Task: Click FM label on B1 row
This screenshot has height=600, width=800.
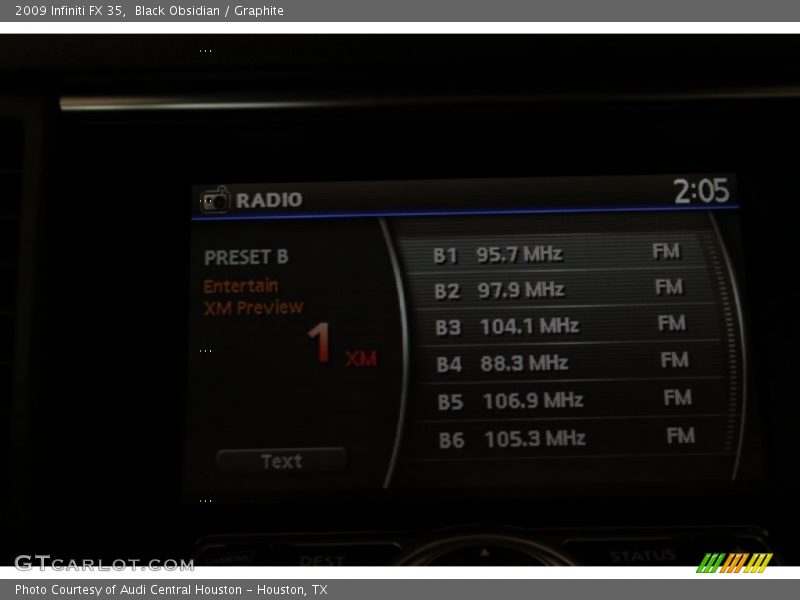Action: [x=666, y=251]
